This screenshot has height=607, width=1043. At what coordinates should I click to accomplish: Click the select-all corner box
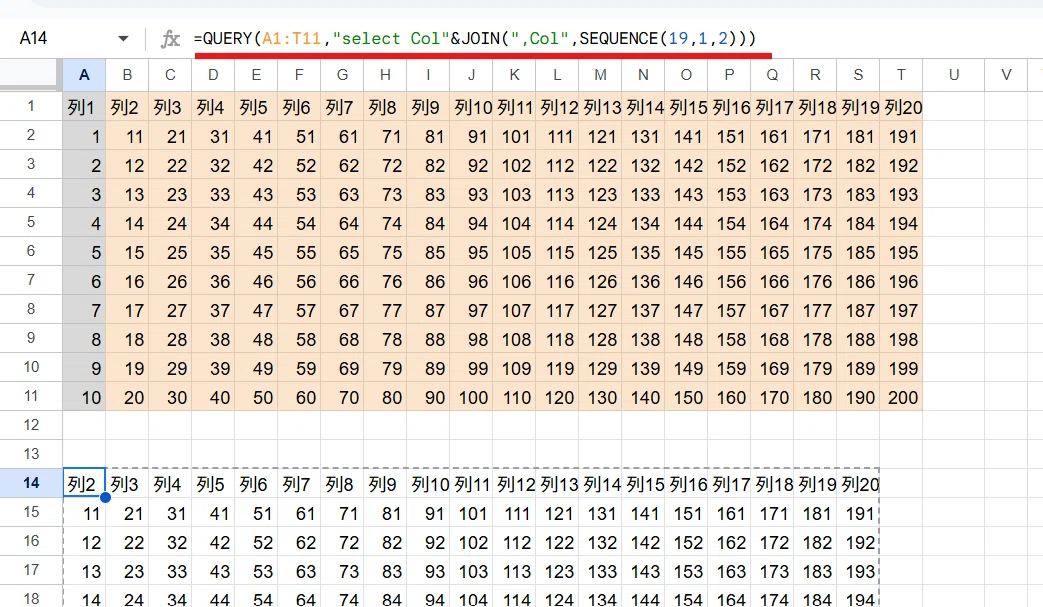click(29, 74)
